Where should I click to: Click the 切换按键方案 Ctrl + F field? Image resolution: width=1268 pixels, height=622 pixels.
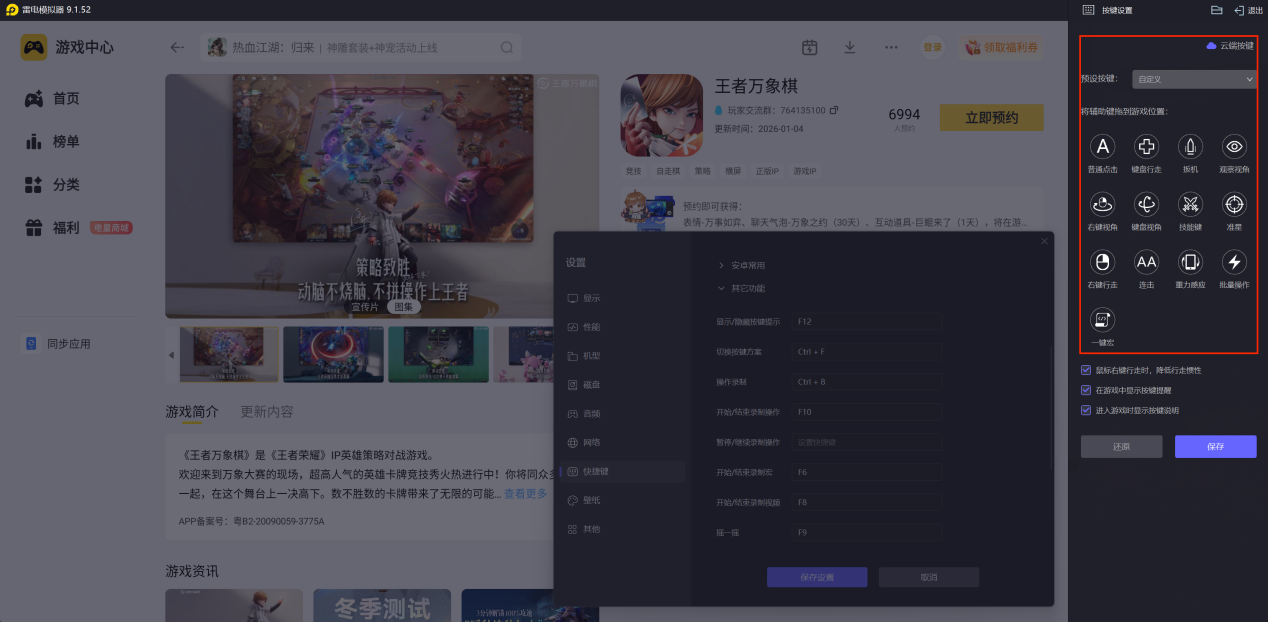click(x=866, y=352)
